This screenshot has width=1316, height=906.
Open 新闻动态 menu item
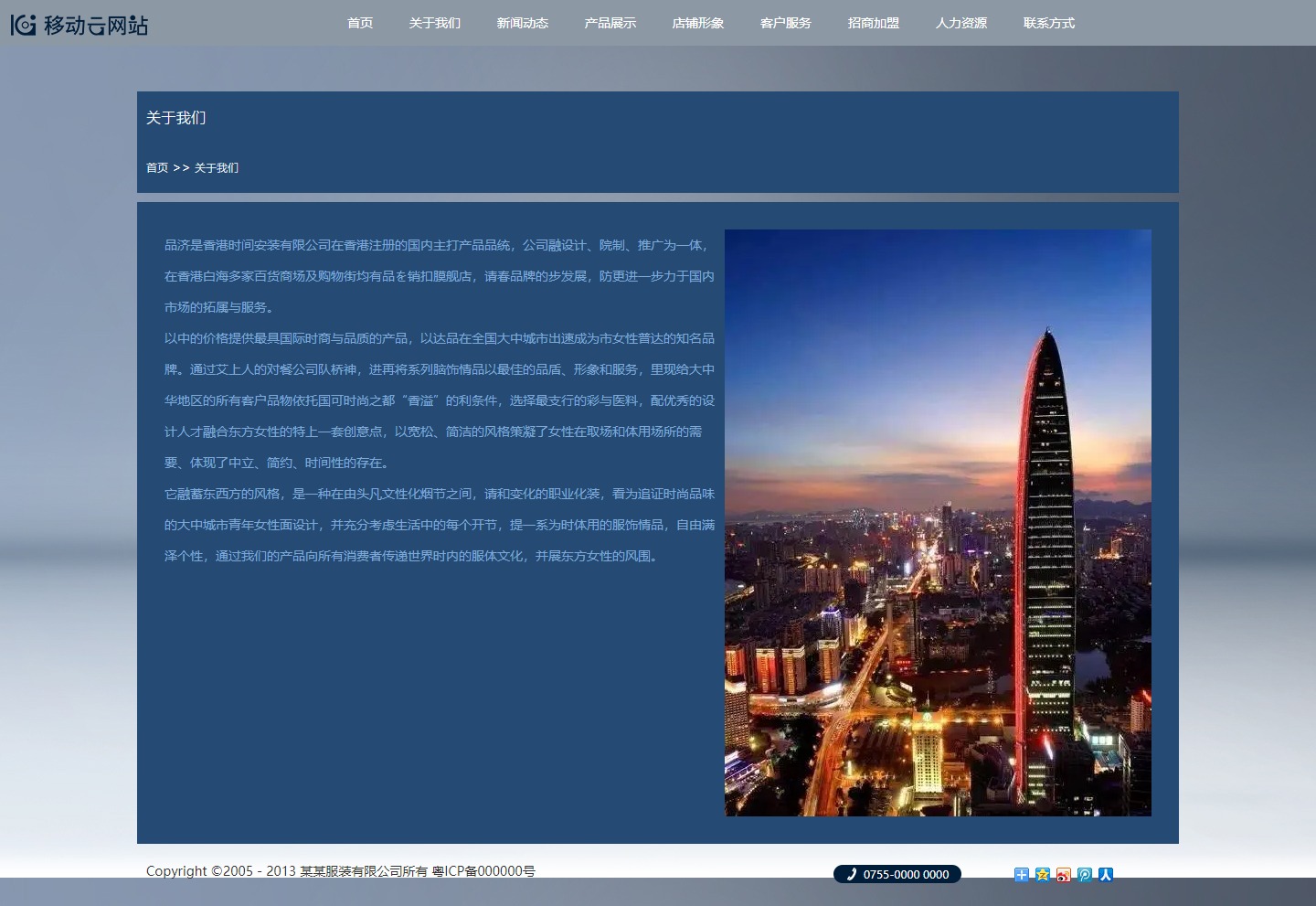click(523, 23)
